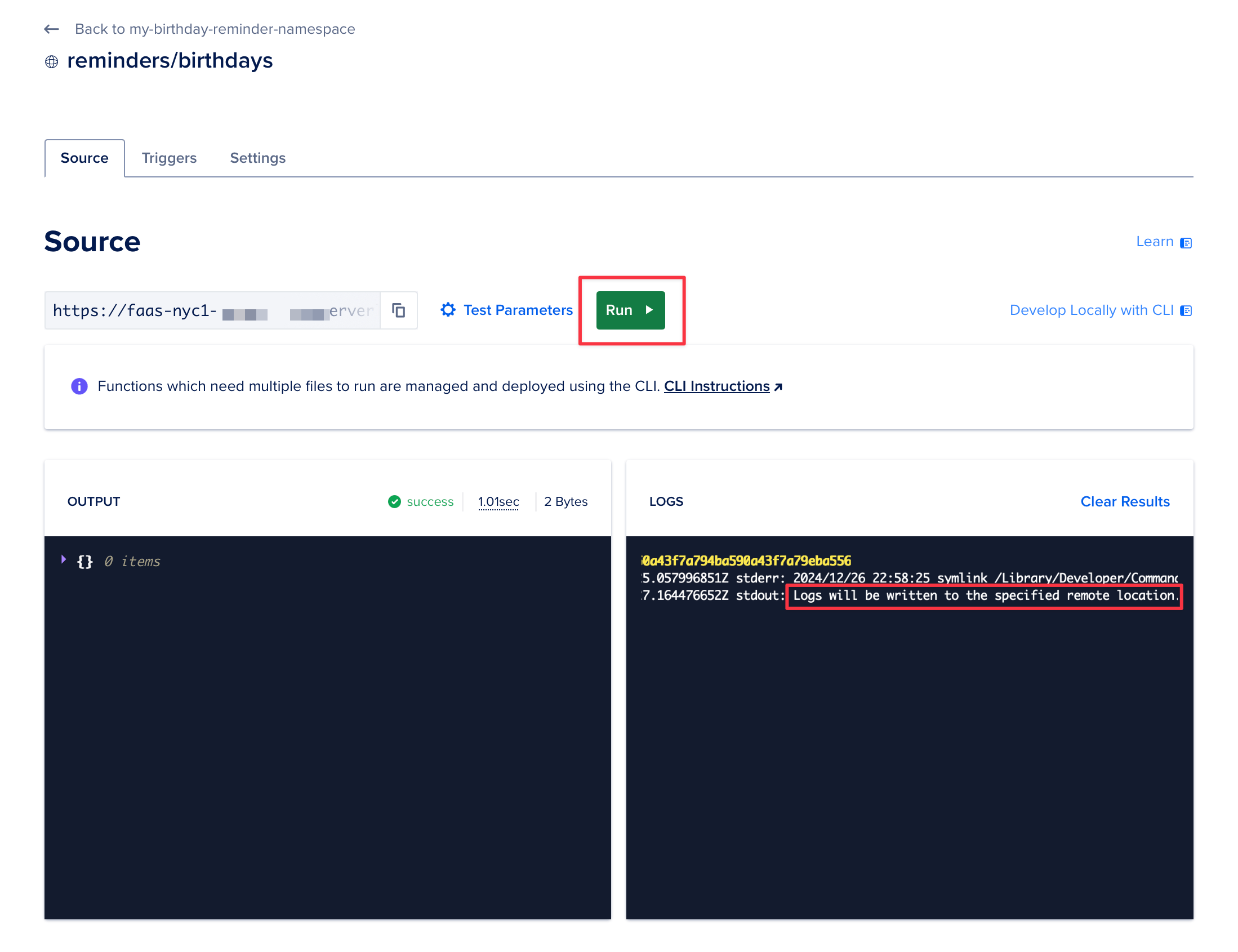Go back to my-birthday-reminder-namespace

[x=214, y=29]
